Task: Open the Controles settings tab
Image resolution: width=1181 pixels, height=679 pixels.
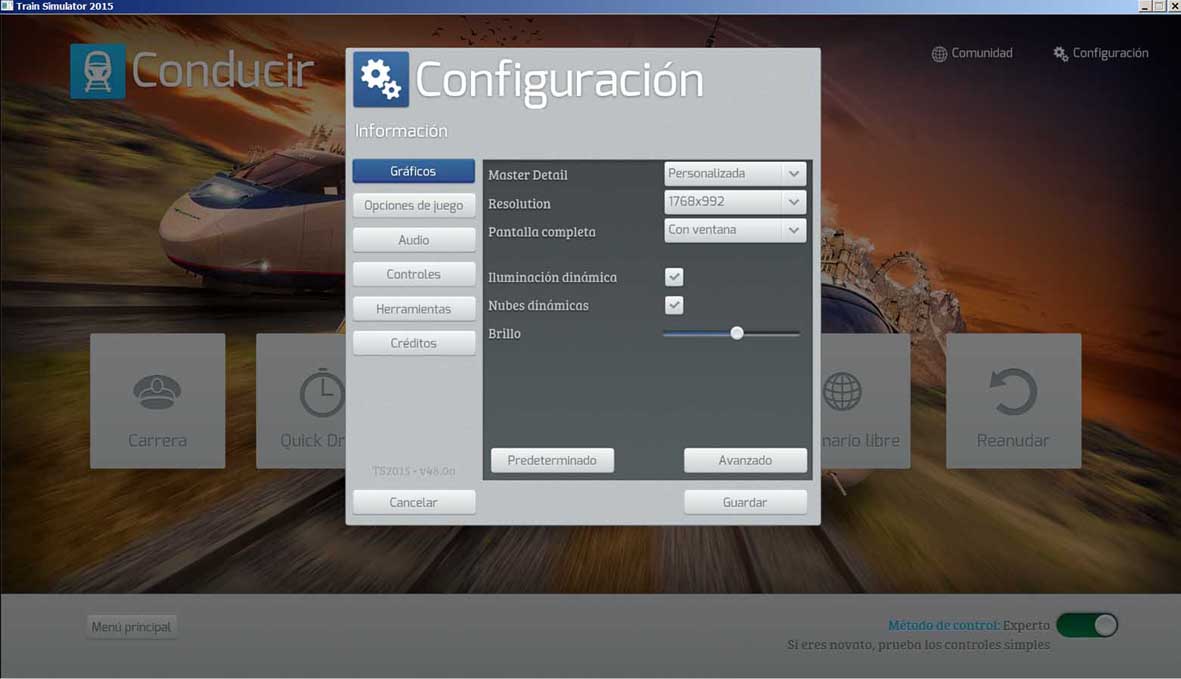Action: coord(413,274)
